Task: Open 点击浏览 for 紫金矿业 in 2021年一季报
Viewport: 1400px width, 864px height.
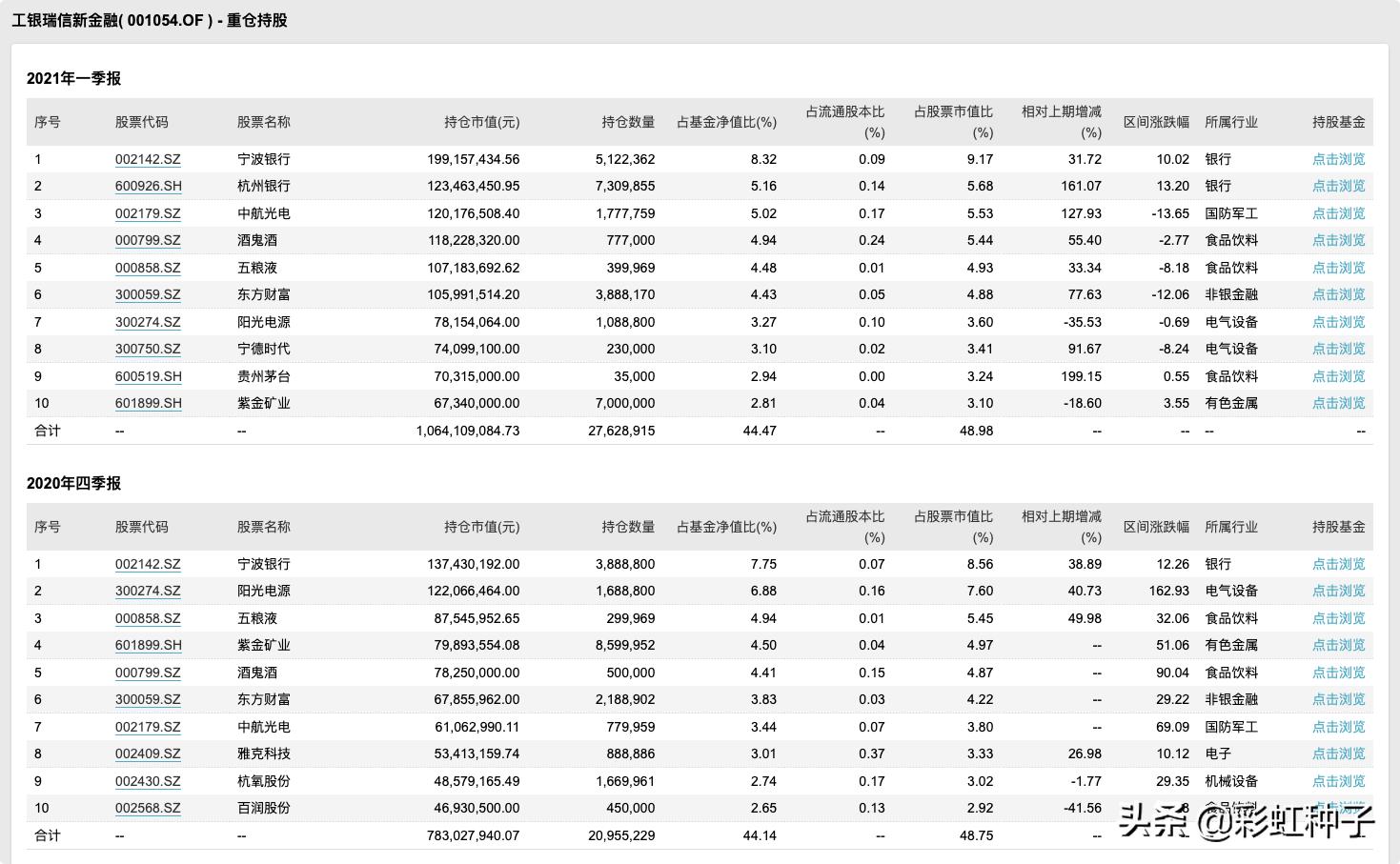Action: click(1338, 403)
